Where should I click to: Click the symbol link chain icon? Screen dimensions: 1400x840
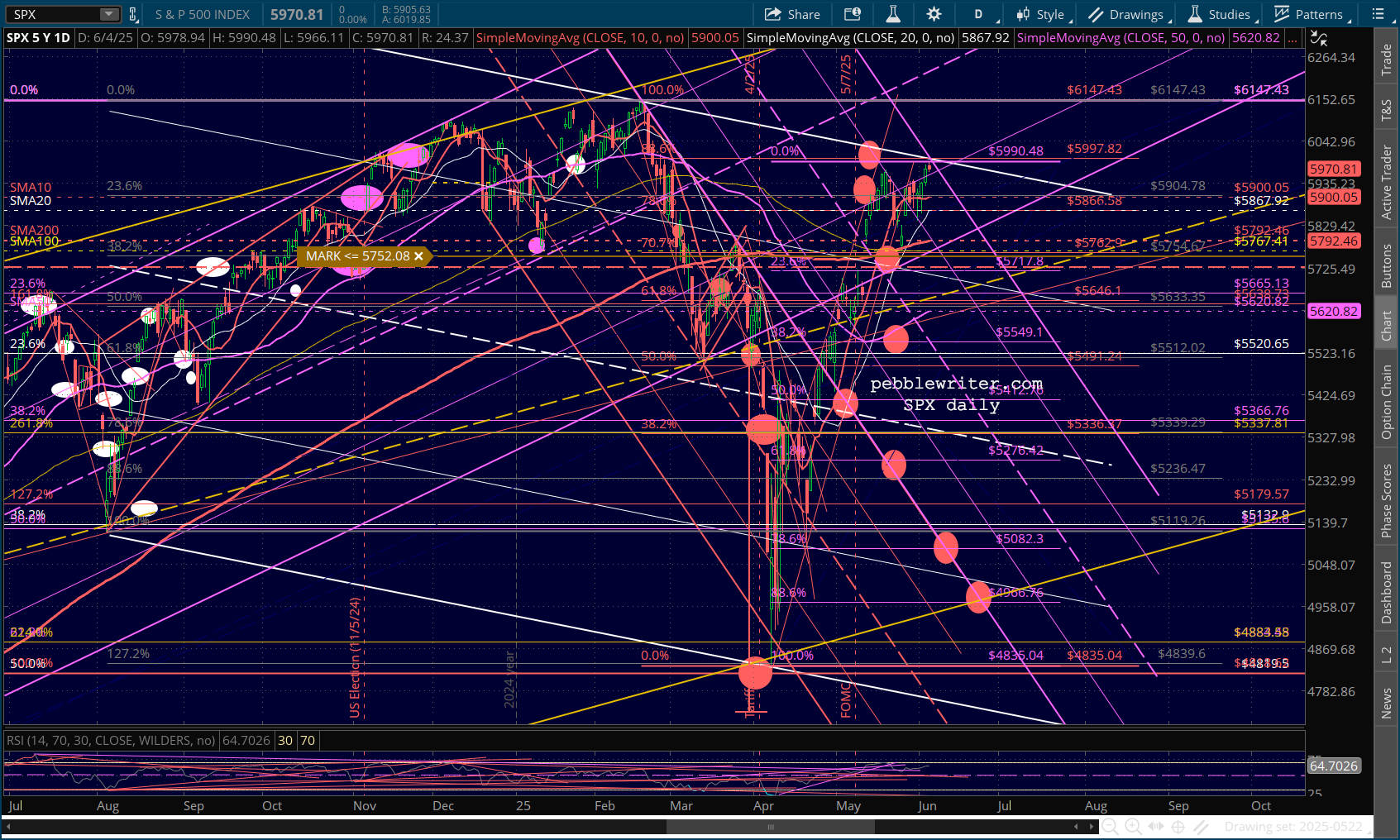click(133, 14)
